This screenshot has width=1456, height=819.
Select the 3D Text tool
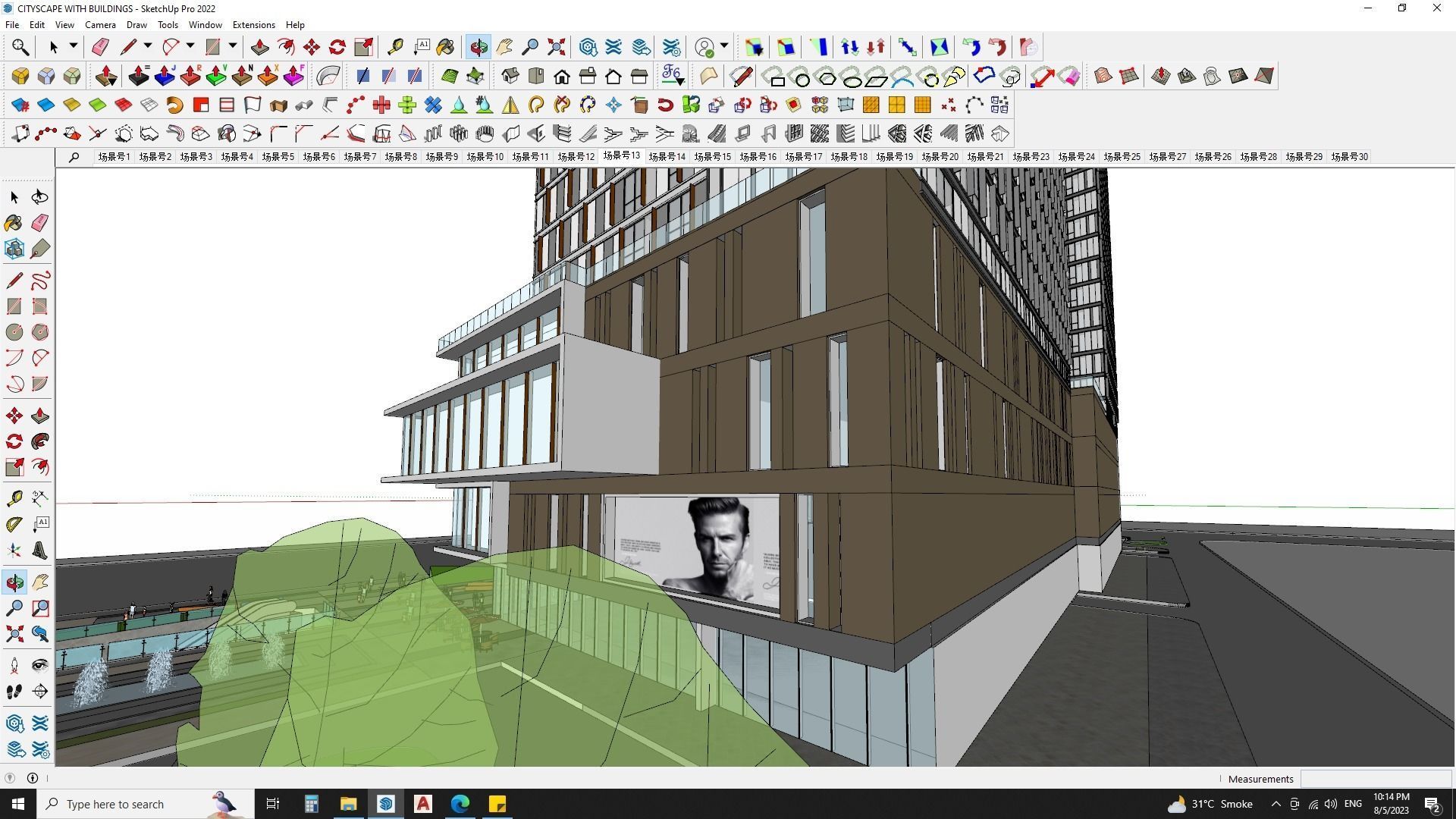[x=40, y=551]
